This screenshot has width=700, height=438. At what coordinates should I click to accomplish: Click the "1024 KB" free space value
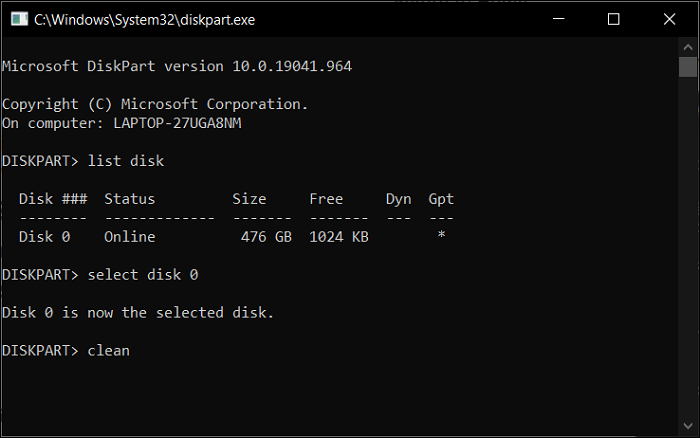tap(339, 237)
